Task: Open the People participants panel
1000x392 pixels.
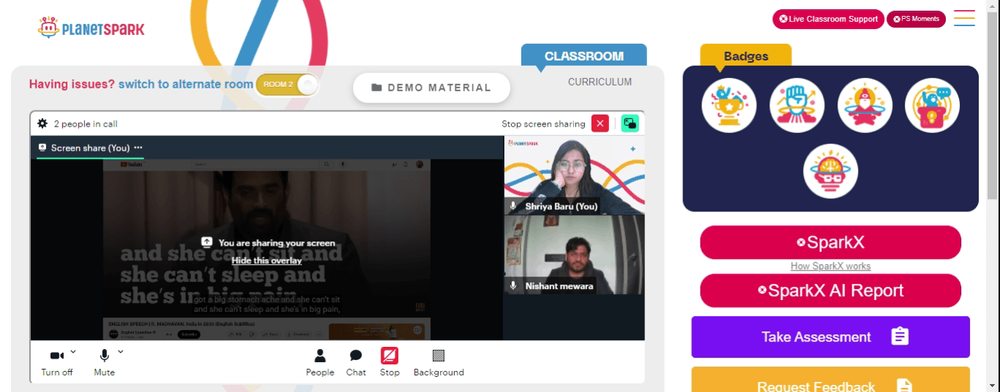Action: coord(320,363)
